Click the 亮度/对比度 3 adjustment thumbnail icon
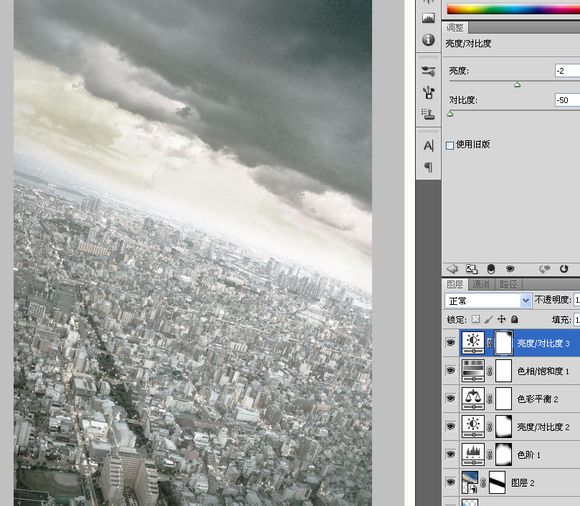Screen dimensions: 580x506 (473, 343)
